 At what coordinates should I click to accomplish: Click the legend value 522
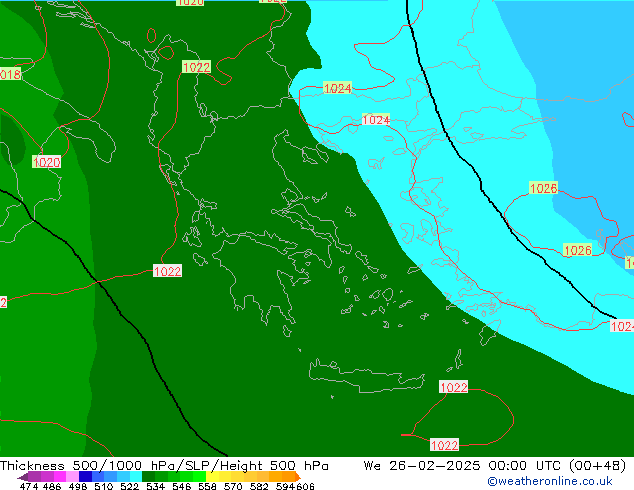(129, 486)
